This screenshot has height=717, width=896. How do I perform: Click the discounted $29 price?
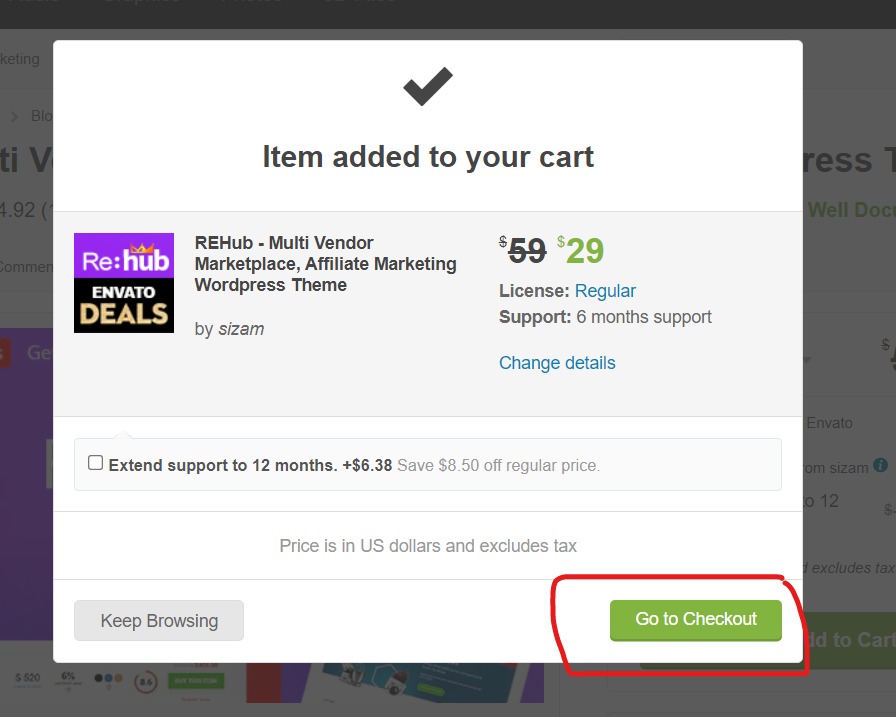pyautogui.click(x=581, y=250)
